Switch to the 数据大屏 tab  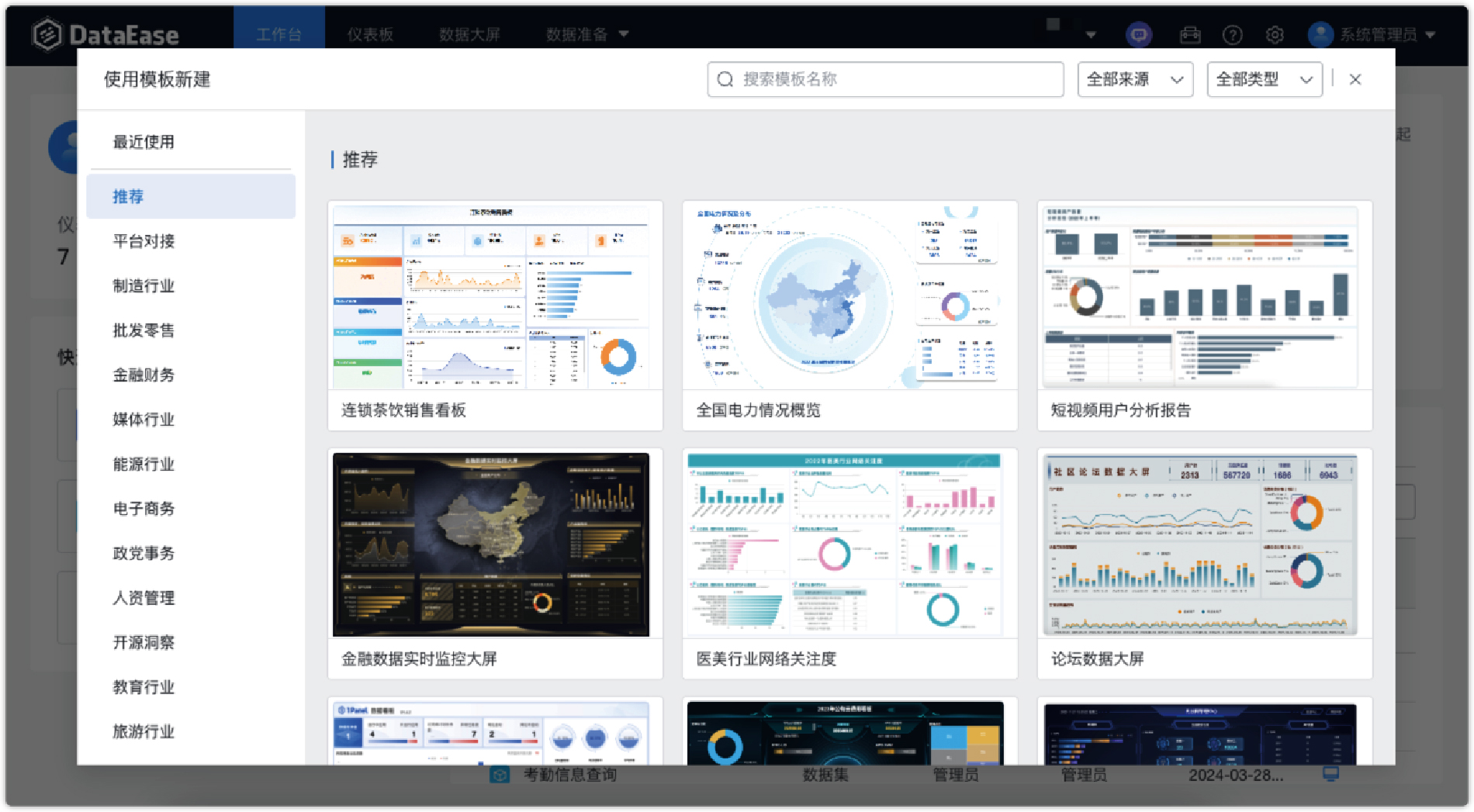click(x=469, y=35)
